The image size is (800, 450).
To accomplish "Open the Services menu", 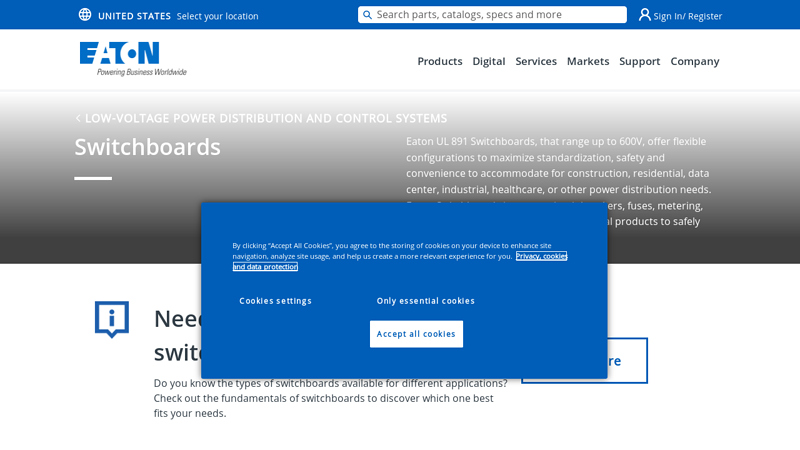I will point(536,61).
